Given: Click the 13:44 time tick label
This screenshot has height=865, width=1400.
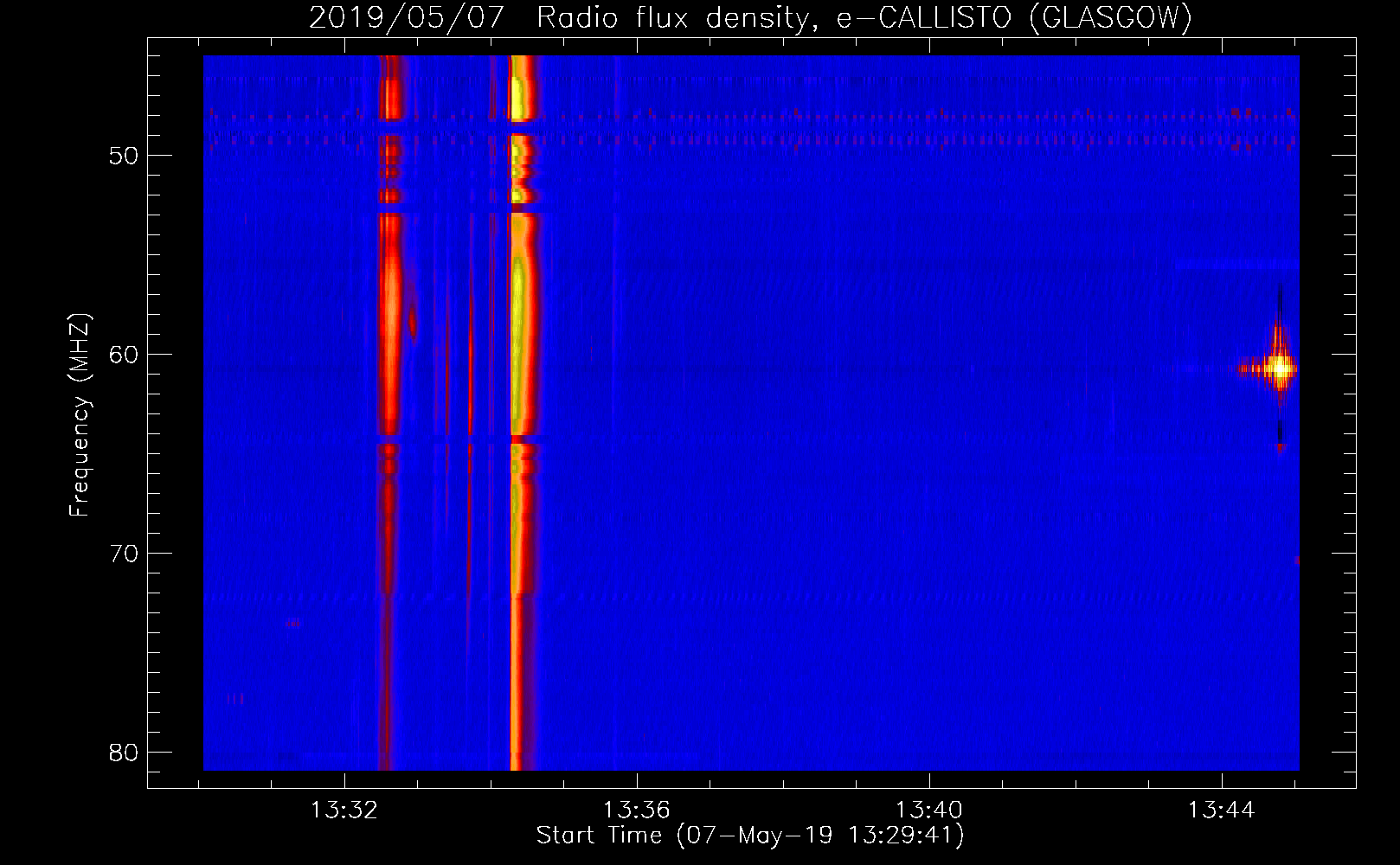Looking at the screenshot, I should [1222, 811].
